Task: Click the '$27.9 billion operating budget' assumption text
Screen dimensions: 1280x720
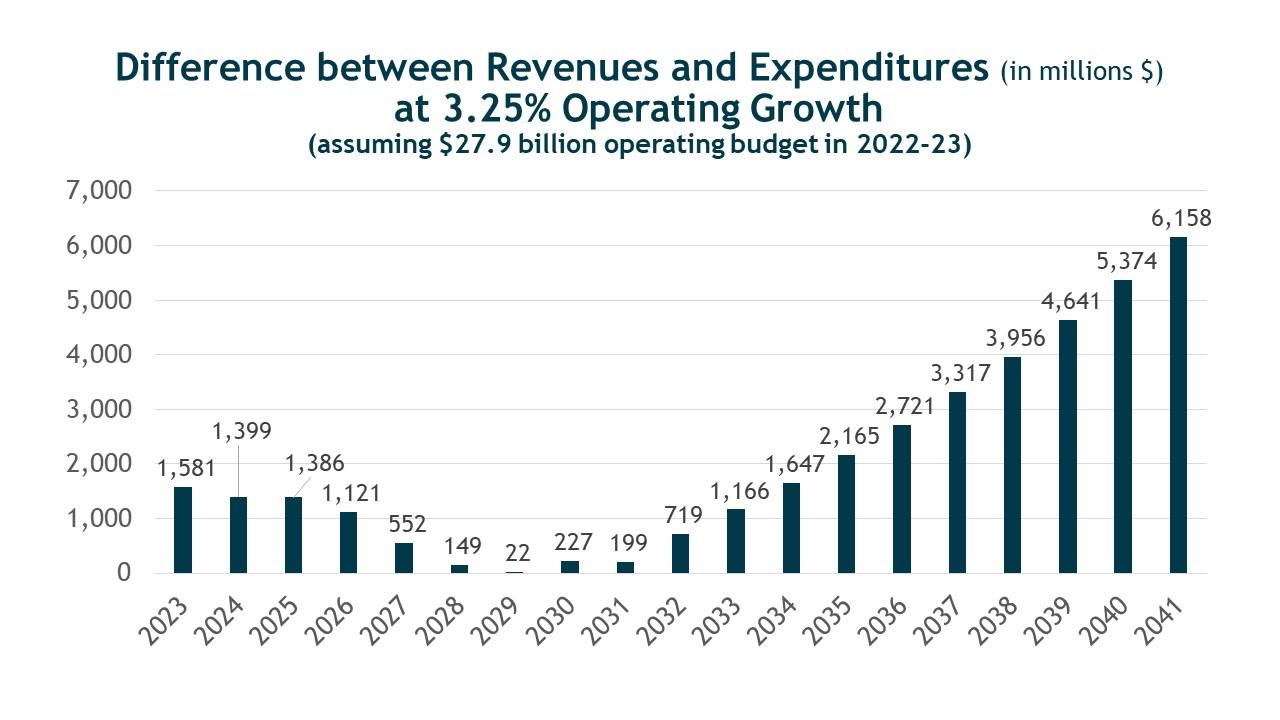Action: (640, 143)
